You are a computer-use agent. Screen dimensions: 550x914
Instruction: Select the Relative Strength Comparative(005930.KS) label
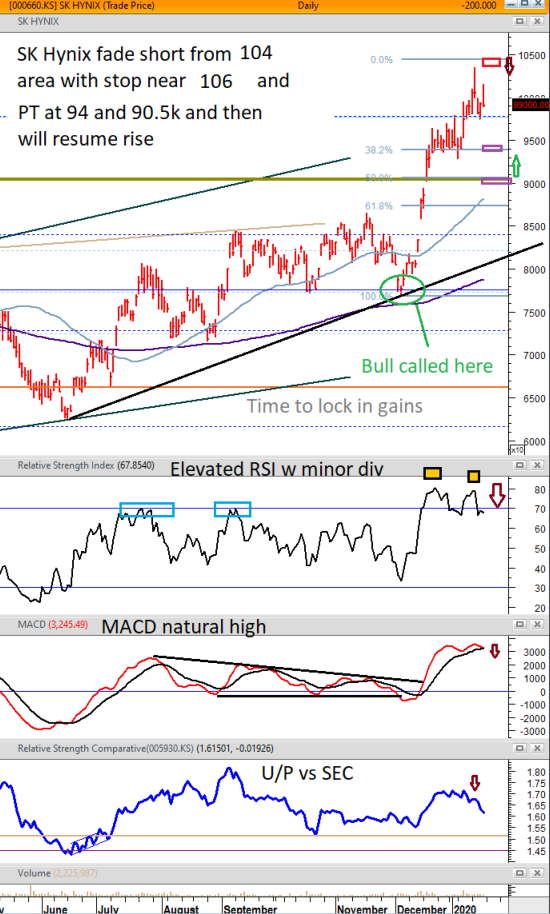(146, 748)
